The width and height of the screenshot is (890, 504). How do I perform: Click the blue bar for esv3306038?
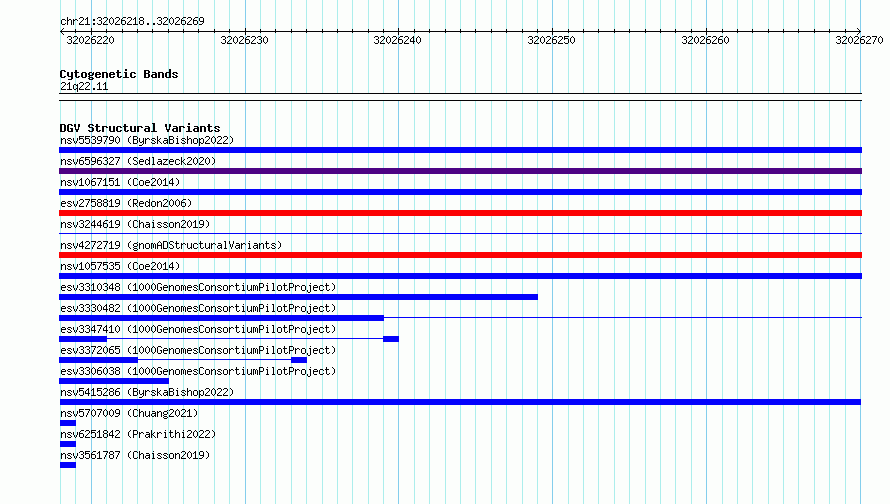pyautogui.click(x=114, y=381)
